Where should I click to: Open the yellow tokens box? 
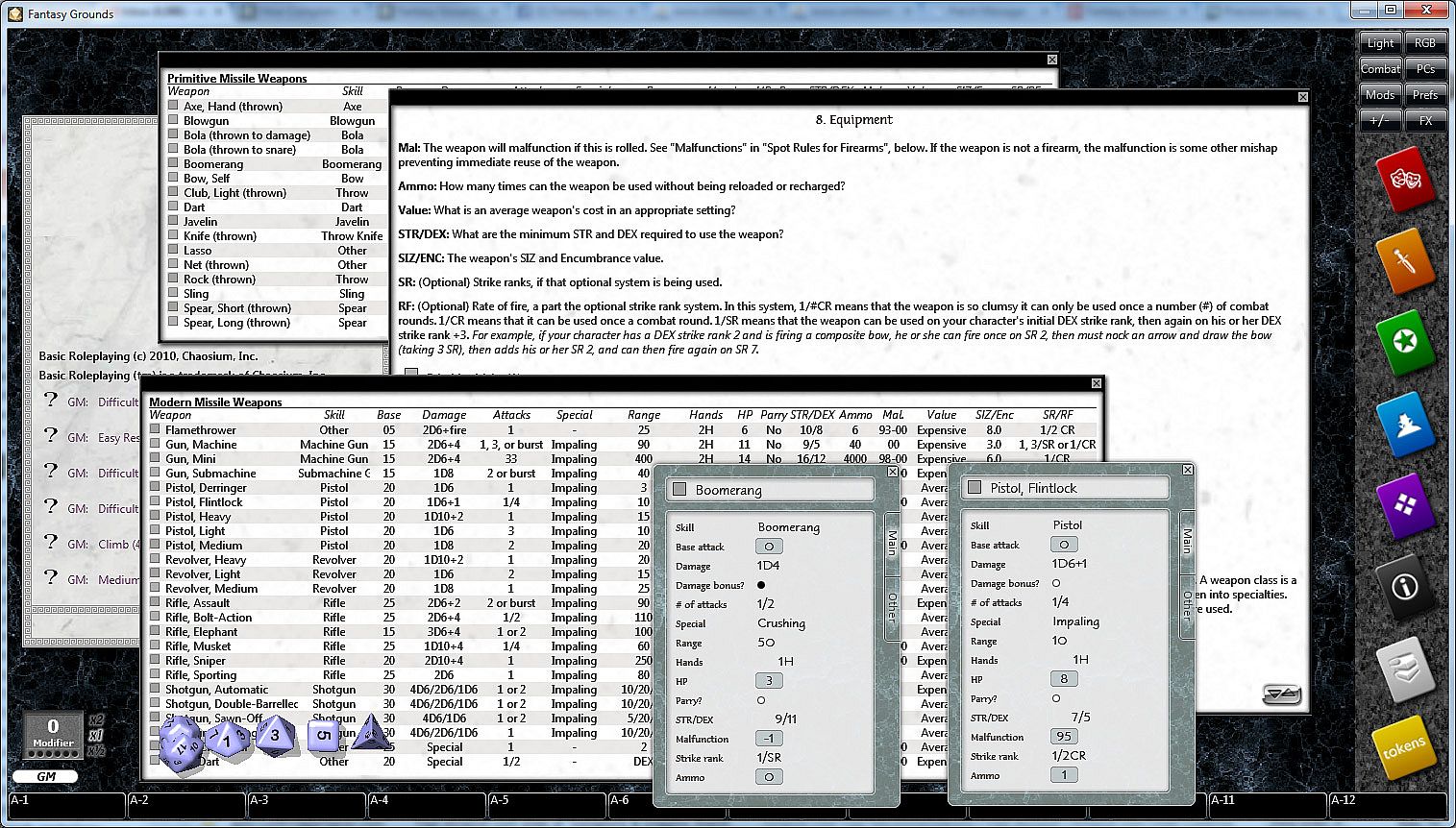click(x=1404, y=748)
